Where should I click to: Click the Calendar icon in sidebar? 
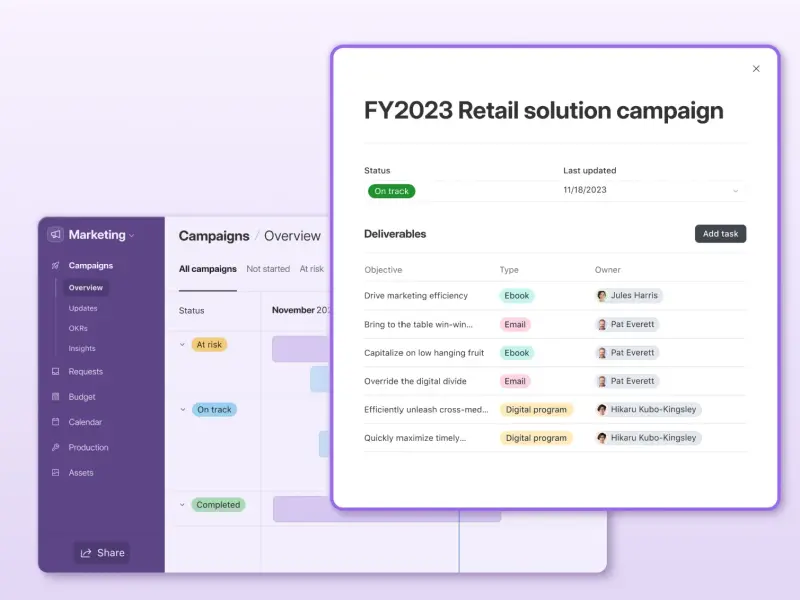(56, 422)
